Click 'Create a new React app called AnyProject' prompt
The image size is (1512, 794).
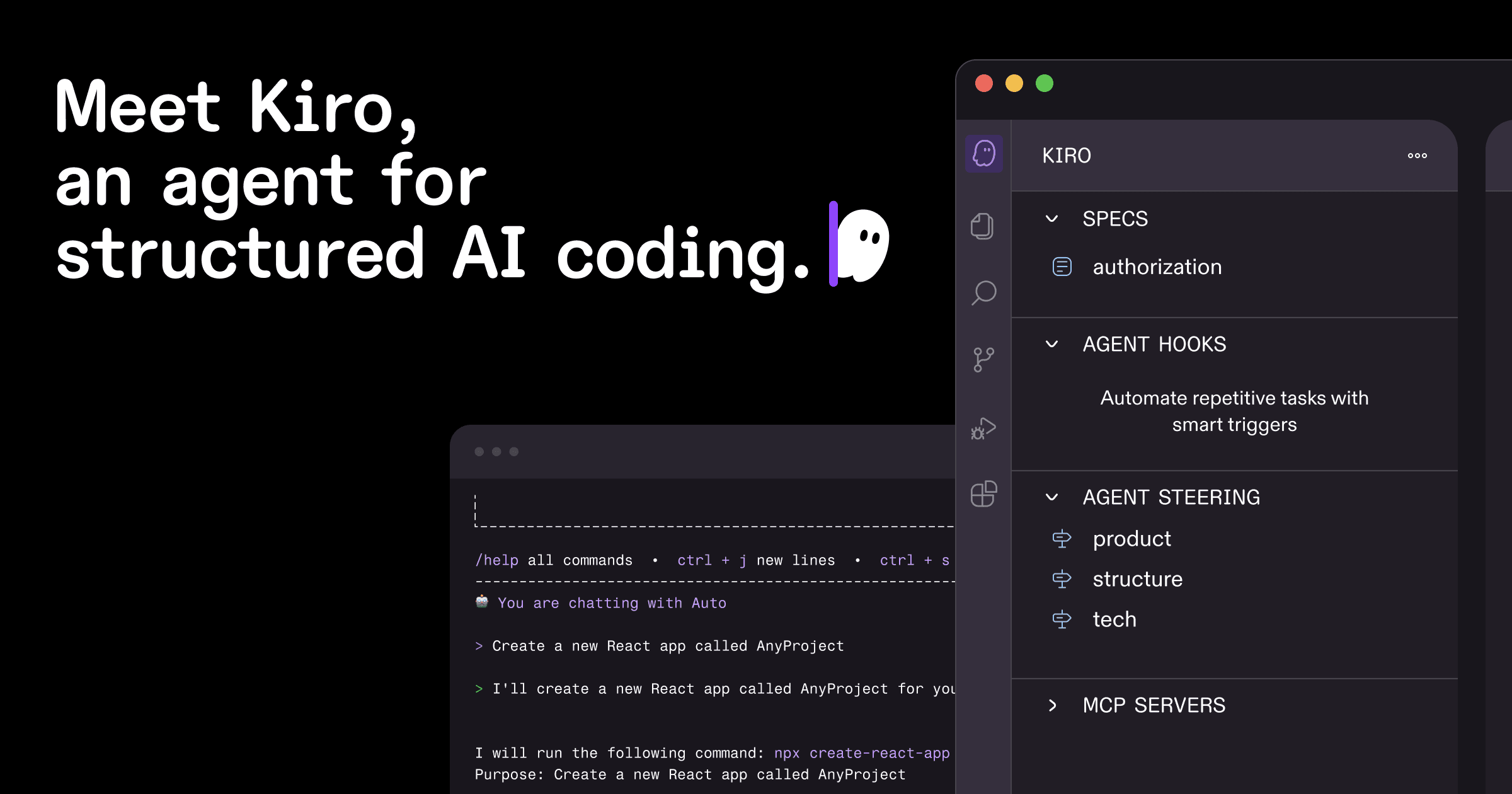coord(668,646)
